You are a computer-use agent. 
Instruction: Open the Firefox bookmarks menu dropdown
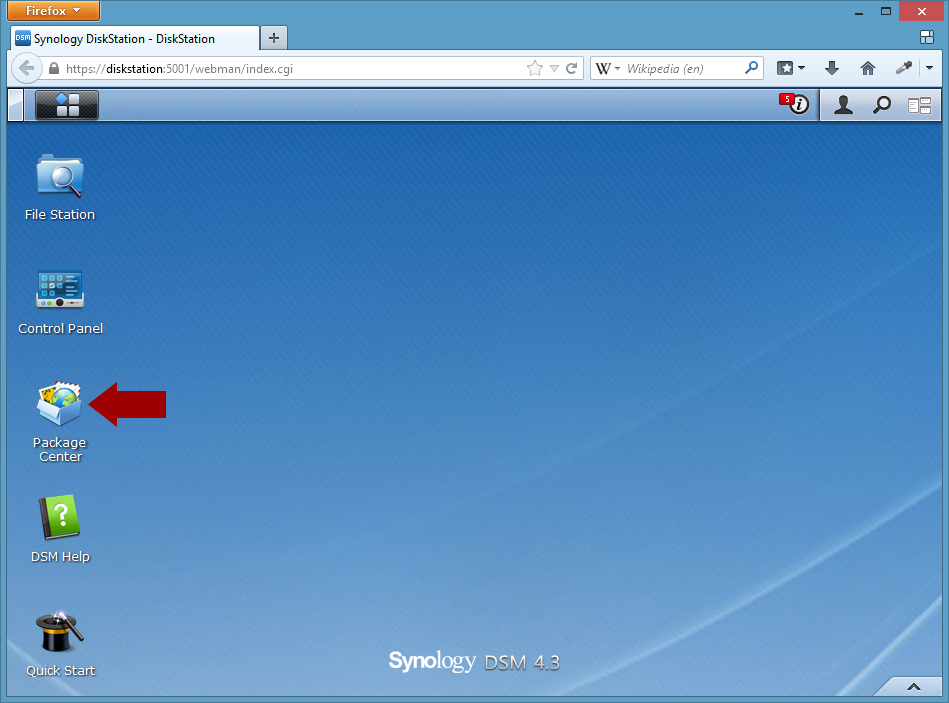pyautogui.click(x=790, y=68)
